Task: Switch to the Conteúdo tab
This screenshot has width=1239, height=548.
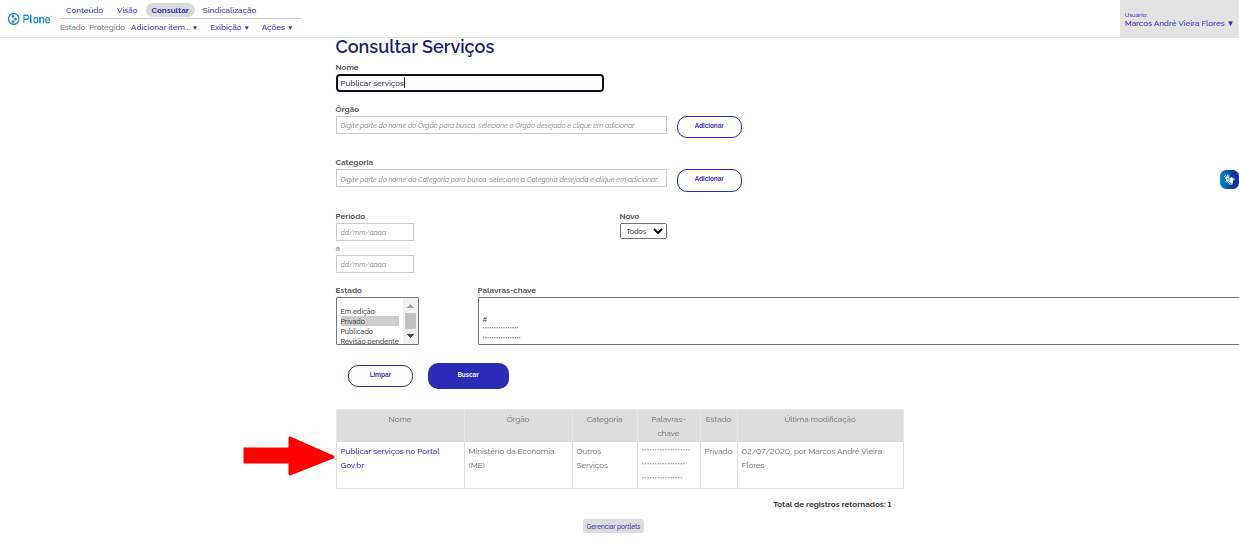Action: point(84,10)
